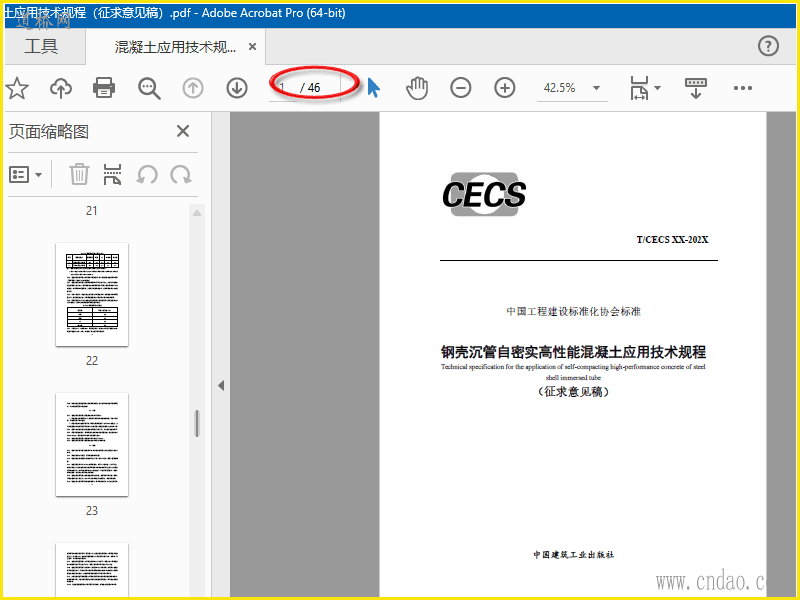Select the page 22 thumbnail
This screenshot has height=600, width=800.
[x=92, y=294]
